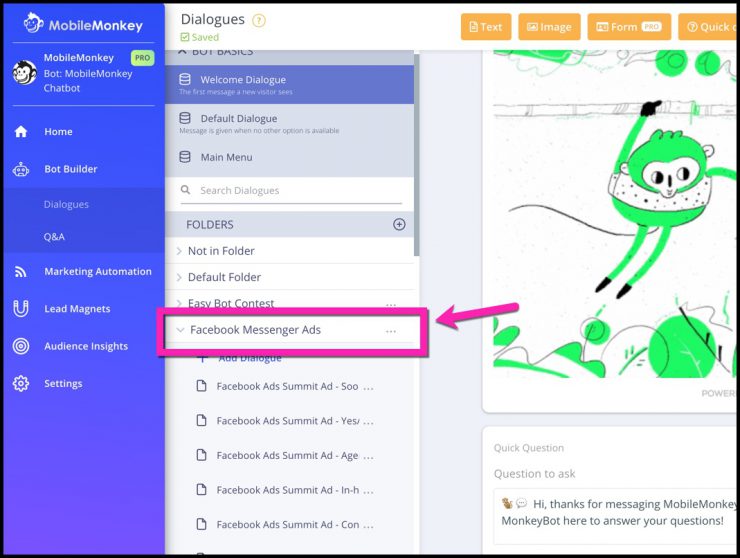Screen dimensions: 740x558
Task: Focus the Search Dialogues field
Action: pyautogui.click(x=291, y=191)
